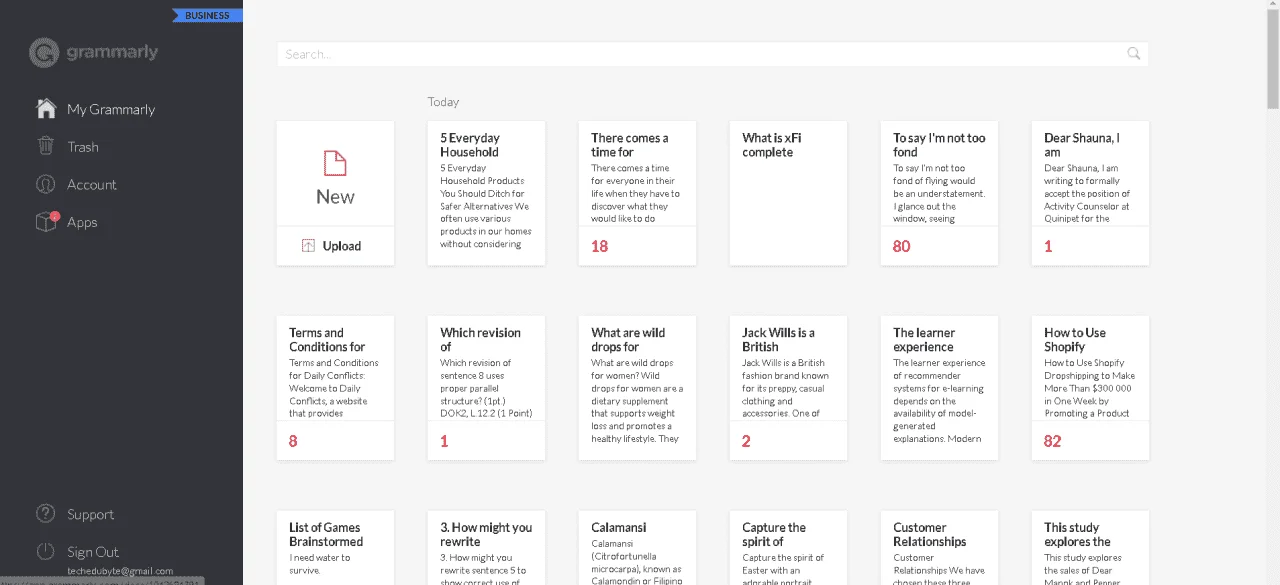1280x585 pixels.
Task: Click the Today section heading
Action: pos(444,102)
